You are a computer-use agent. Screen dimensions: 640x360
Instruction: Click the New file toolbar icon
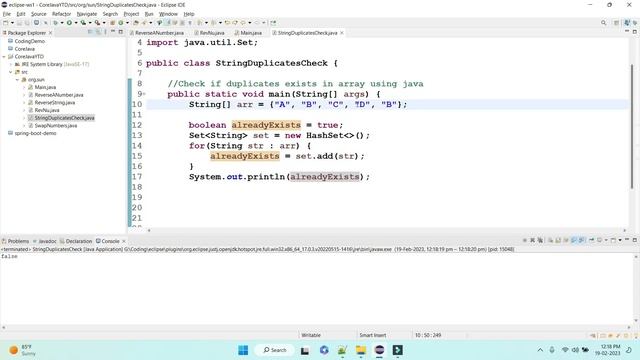point(5,23)
